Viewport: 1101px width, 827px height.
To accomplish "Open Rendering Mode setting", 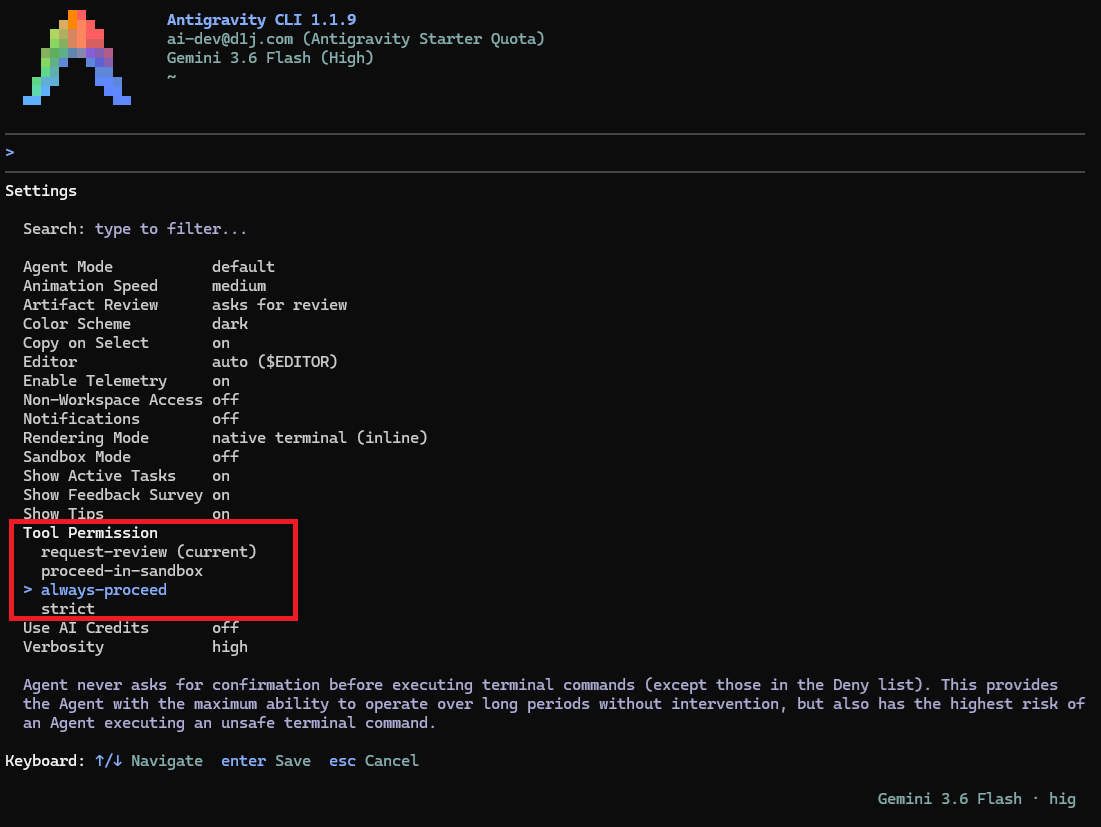I will coord(225,437).
